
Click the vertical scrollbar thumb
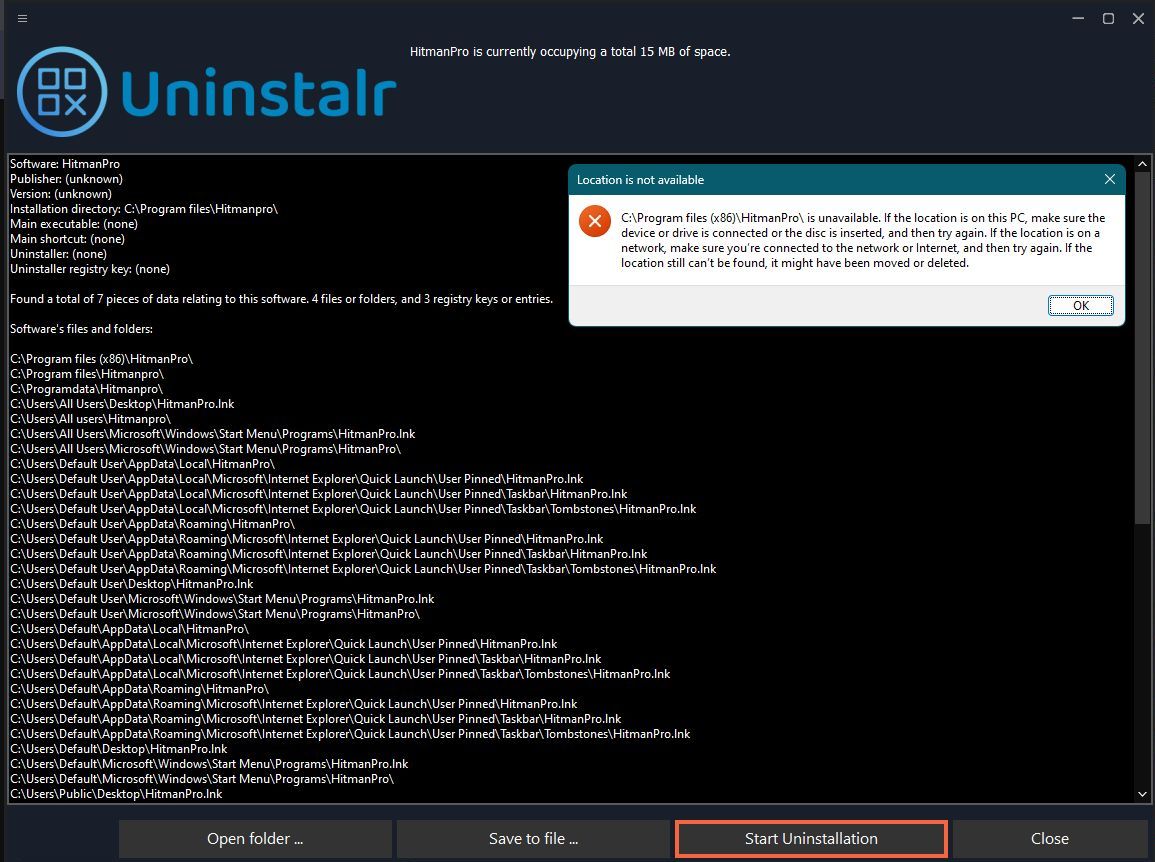tap(1142, 348)
